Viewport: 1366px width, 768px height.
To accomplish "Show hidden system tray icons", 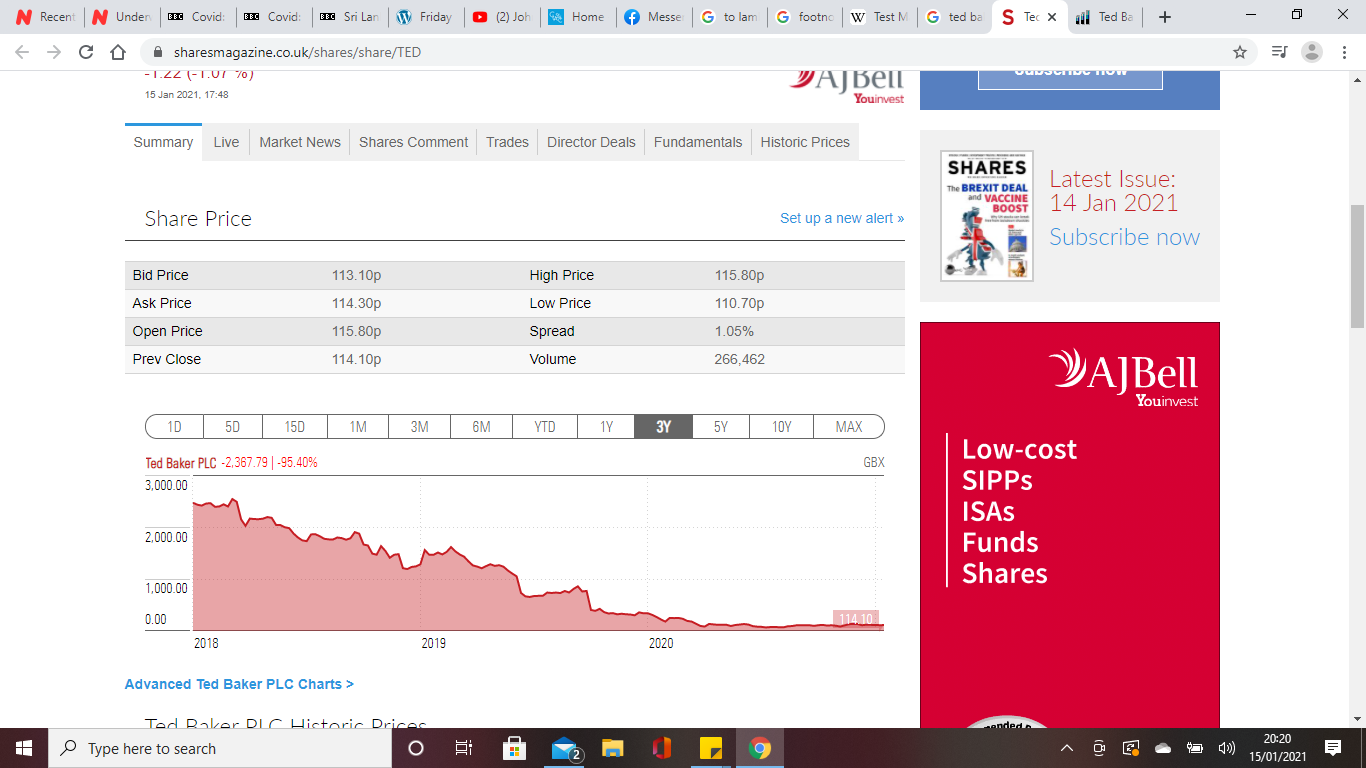I will pos(1067,748).
